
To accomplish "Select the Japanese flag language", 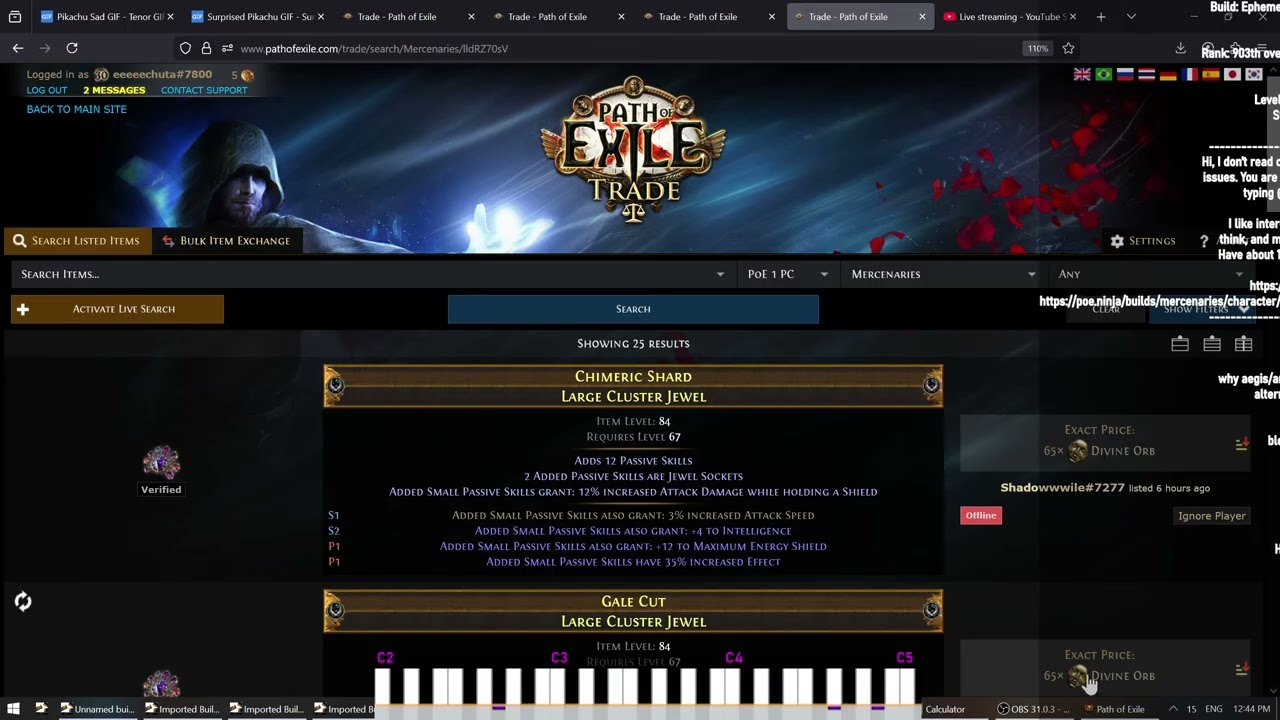I will [x=1232, y=75].
